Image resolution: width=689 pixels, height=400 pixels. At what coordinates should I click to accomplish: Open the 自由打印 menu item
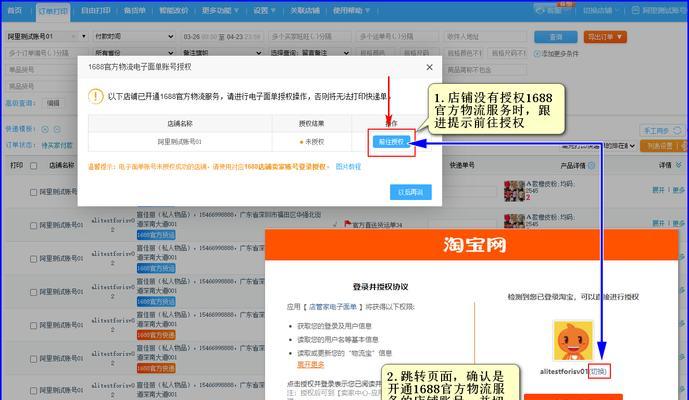click(x=95, y=10)
